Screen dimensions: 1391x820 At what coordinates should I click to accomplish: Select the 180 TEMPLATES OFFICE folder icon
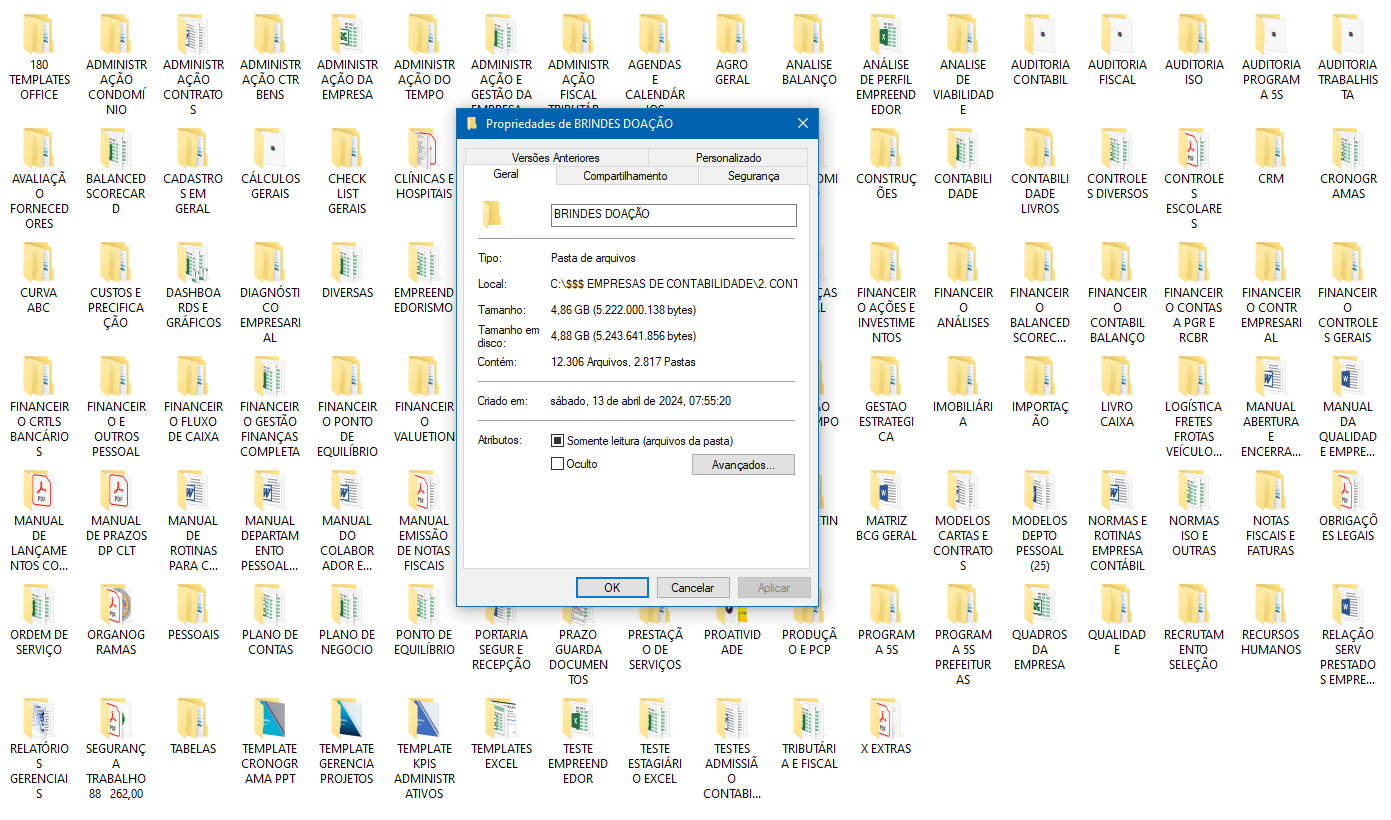39,35
